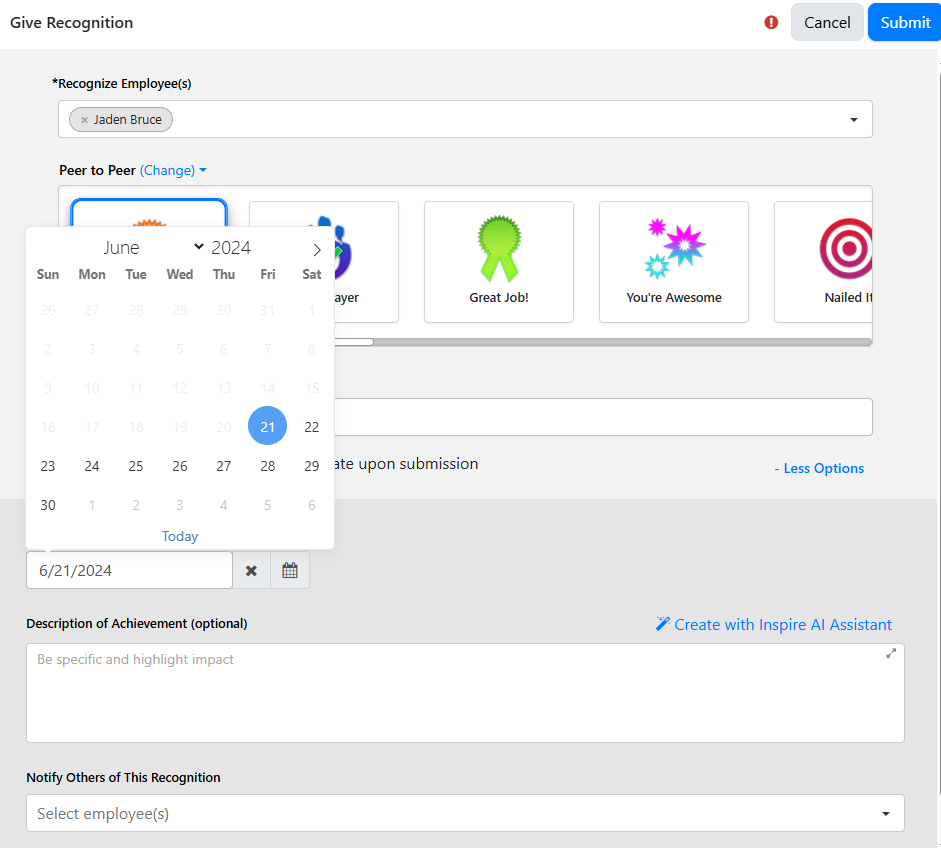Click the Today link in calendar

[180, 536]
